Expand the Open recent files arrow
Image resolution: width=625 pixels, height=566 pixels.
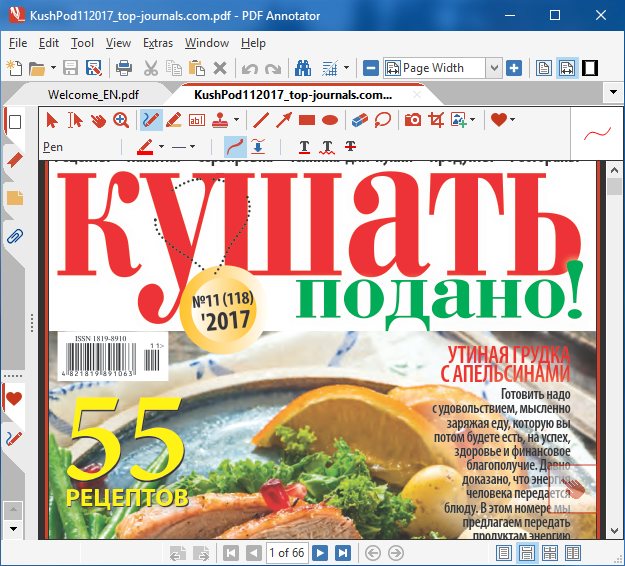53,68
